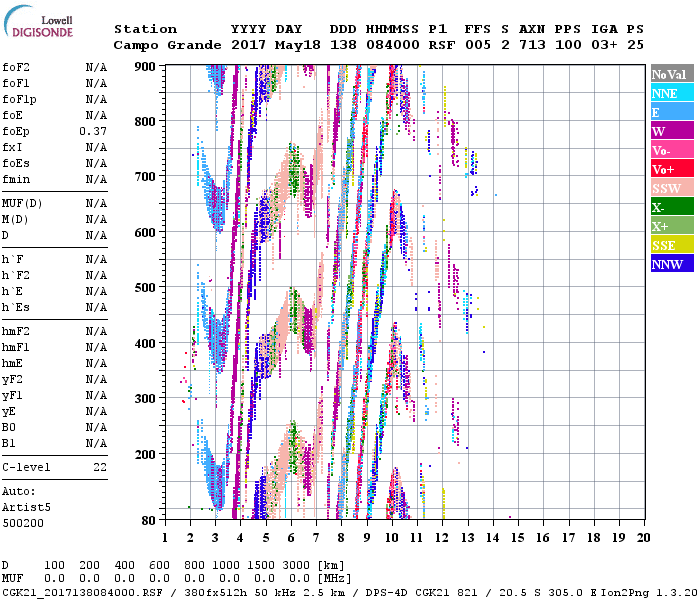Click the Vo+ red legend box
The image size is (700, 600).
(x=672, y=169)
